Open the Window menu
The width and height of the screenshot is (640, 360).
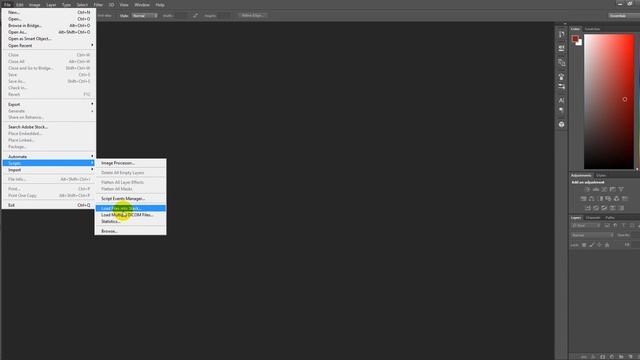pos(142,5)
